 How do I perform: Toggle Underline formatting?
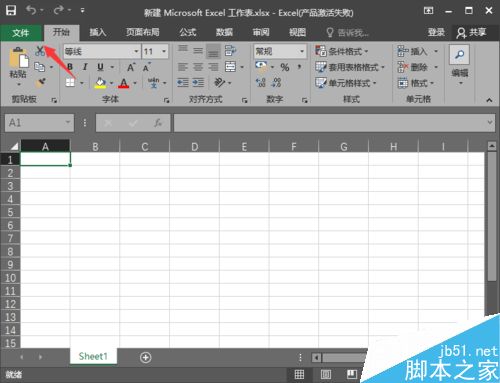point(100,67)
